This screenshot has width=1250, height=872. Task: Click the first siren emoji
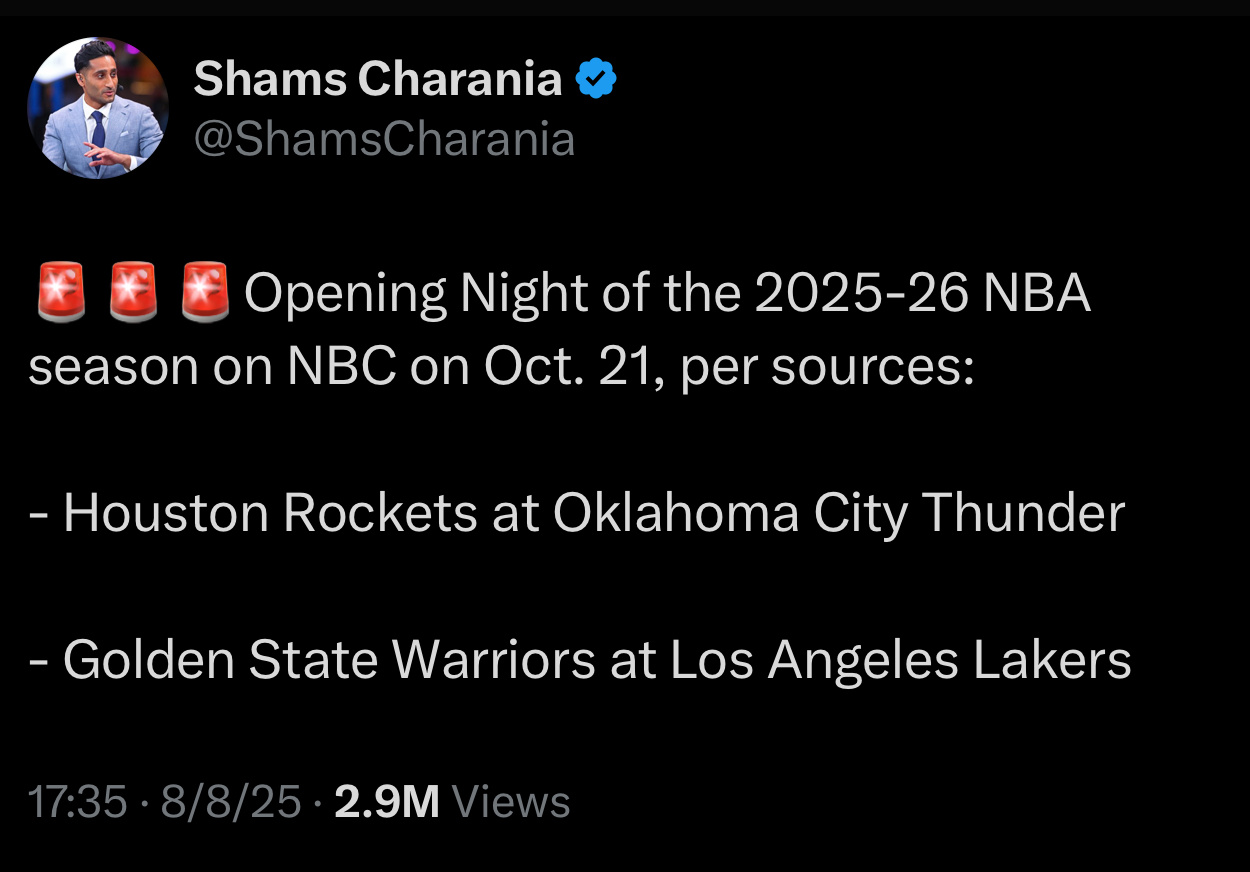[61, 294]
